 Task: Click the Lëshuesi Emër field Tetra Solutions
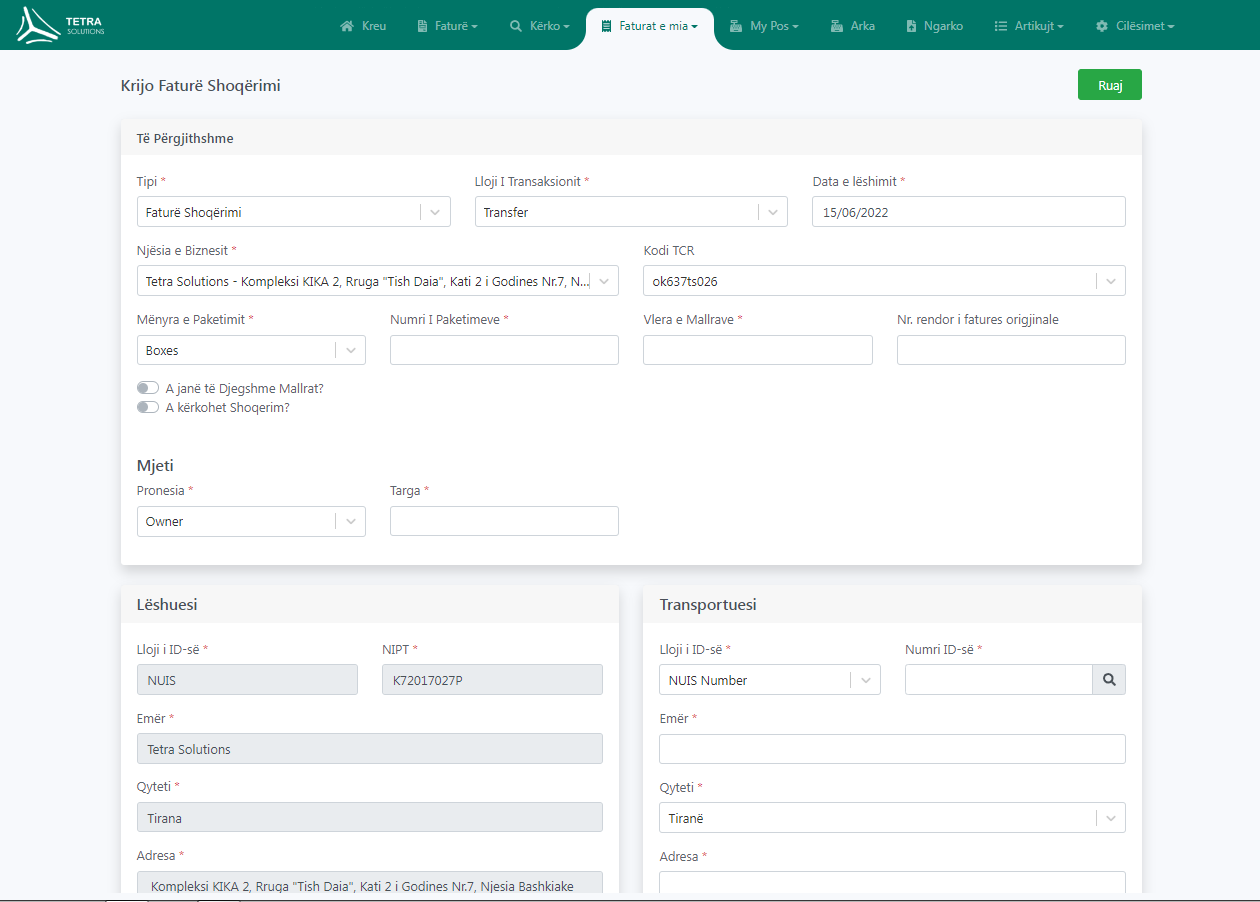click(x=370, y=749)
